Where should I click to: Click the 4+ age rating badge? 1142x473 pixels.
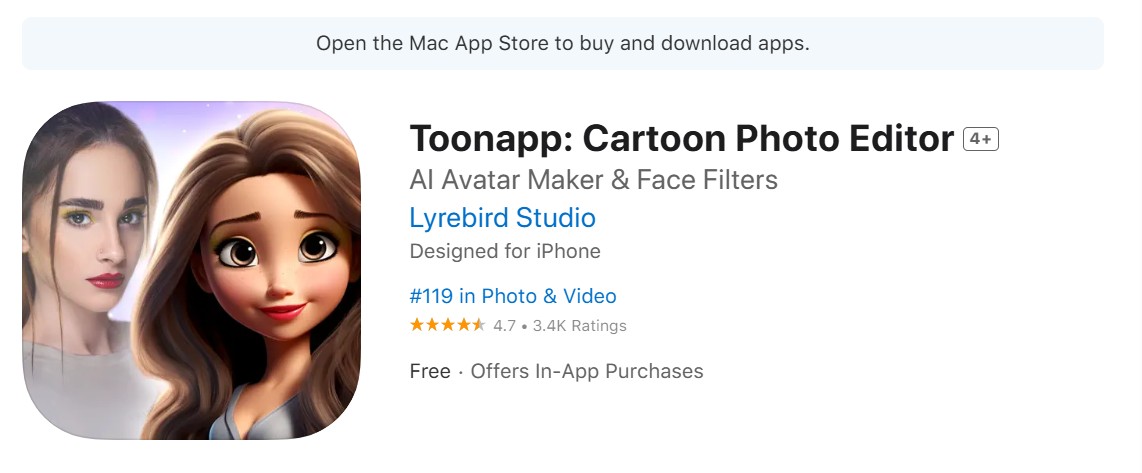point(981,139)
